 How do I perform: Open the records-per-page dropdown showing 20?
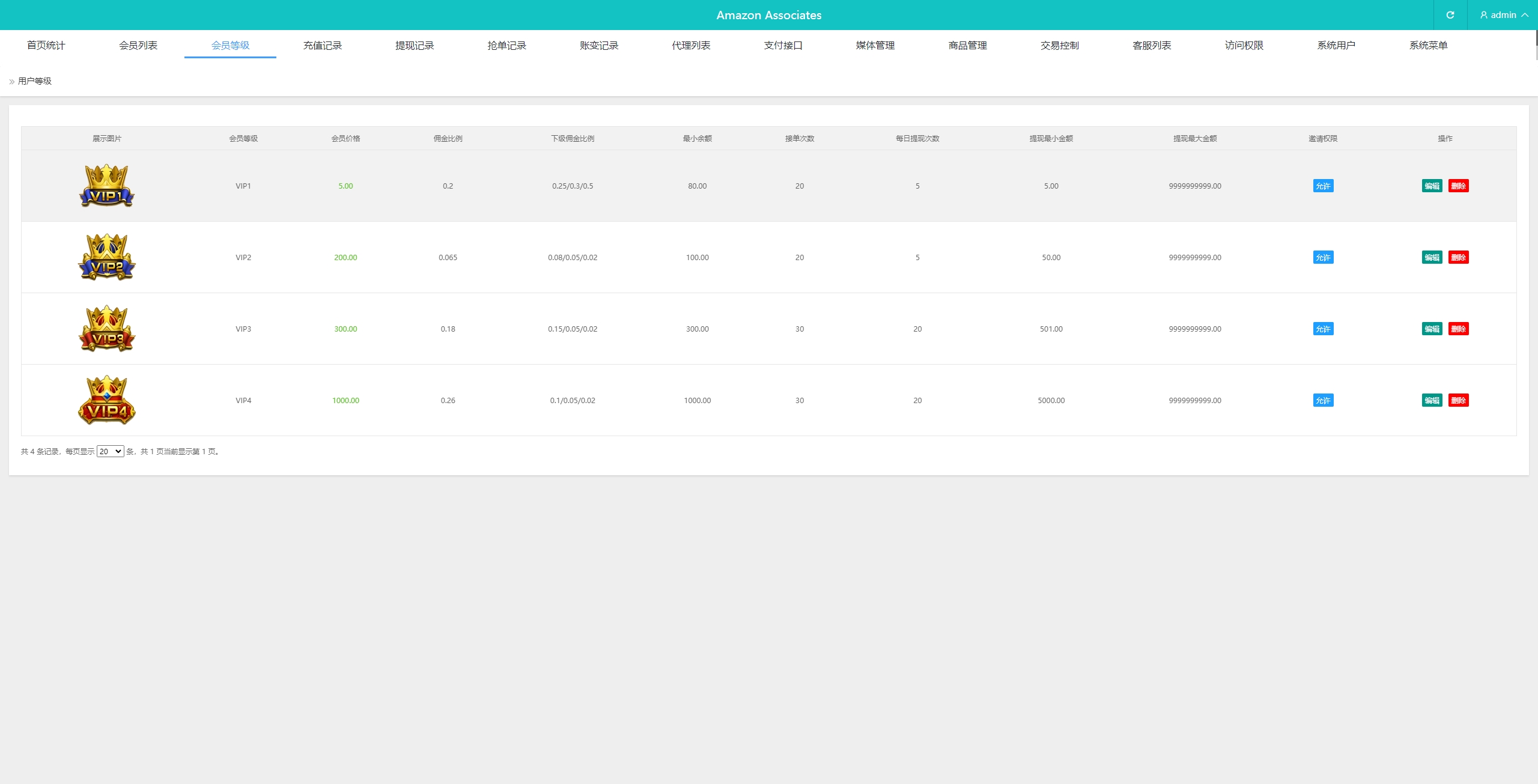(x=110, y=451)
